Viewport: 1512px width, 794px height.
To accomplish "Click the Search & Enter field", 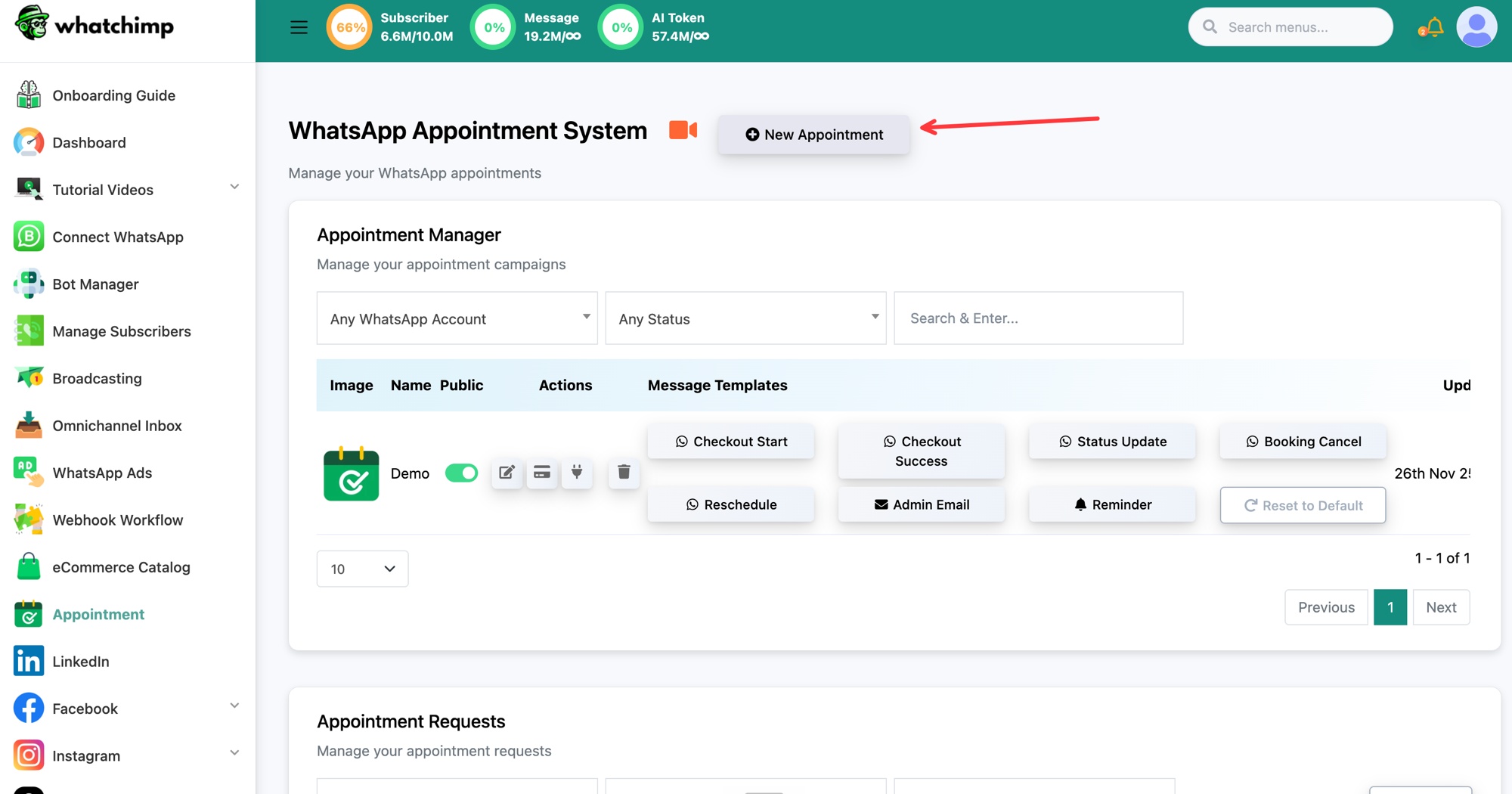I will pos(1038,318).
